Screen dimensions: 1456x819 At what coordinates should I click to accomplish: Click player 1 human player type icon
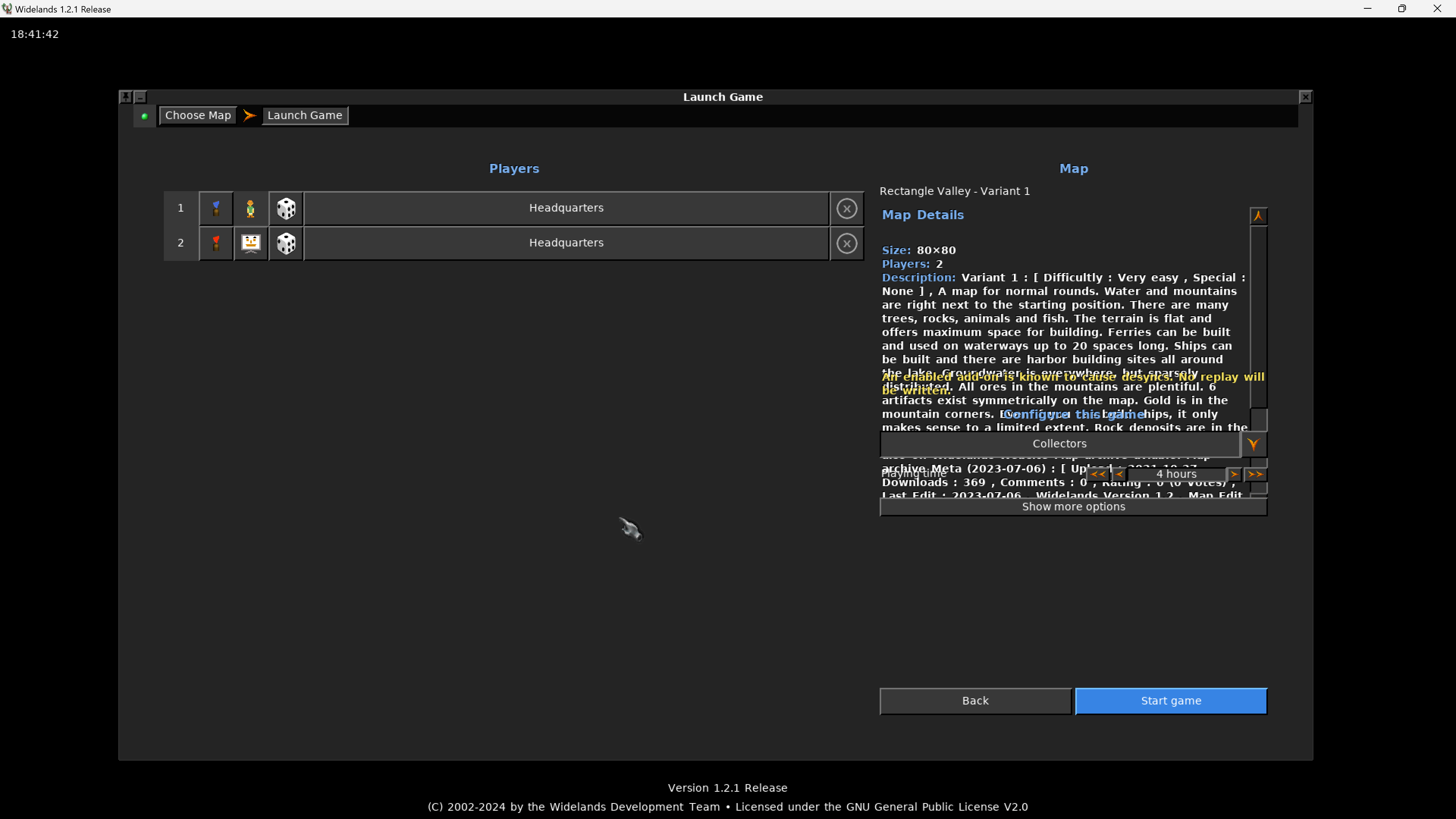tap(250, 209)
